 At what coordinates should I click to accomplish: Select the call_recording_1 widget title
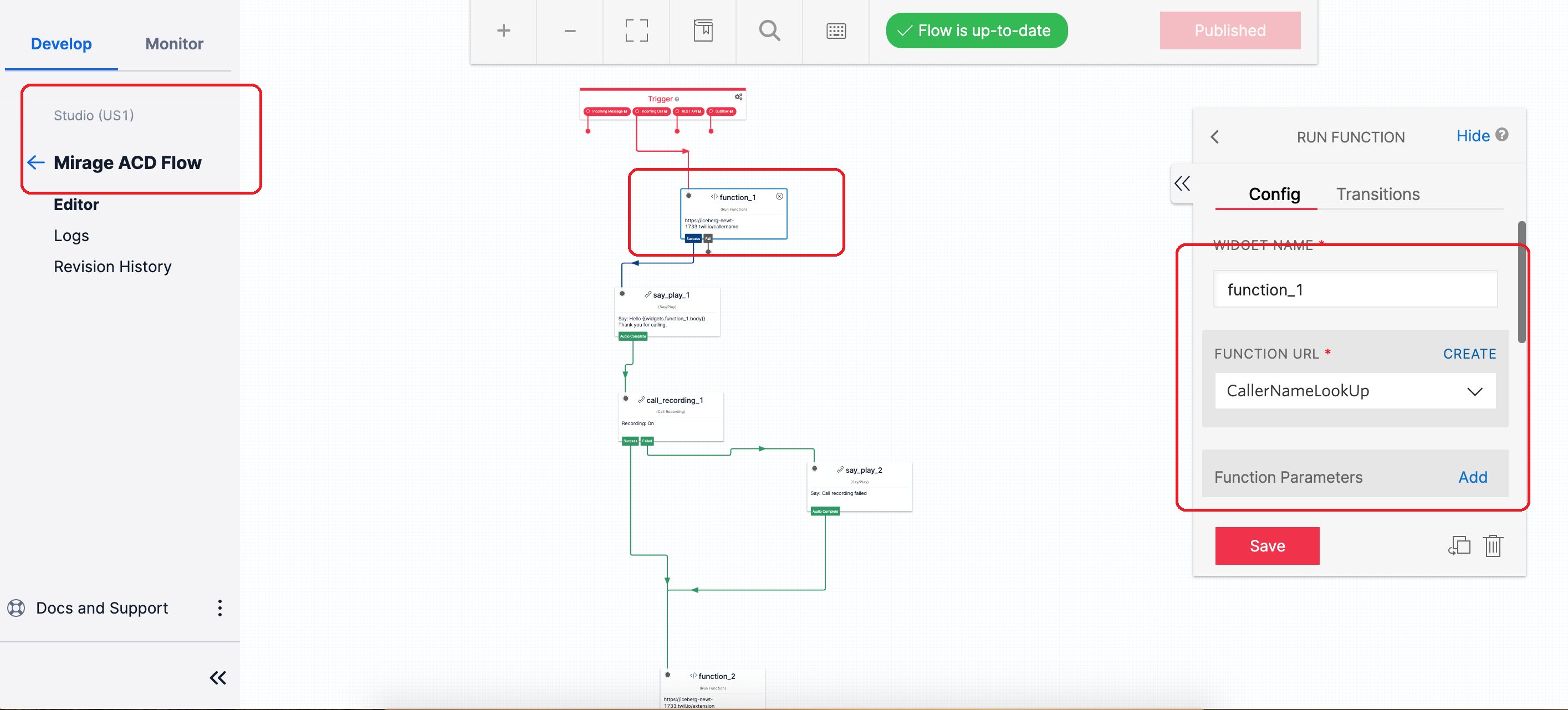click(675, 401)
